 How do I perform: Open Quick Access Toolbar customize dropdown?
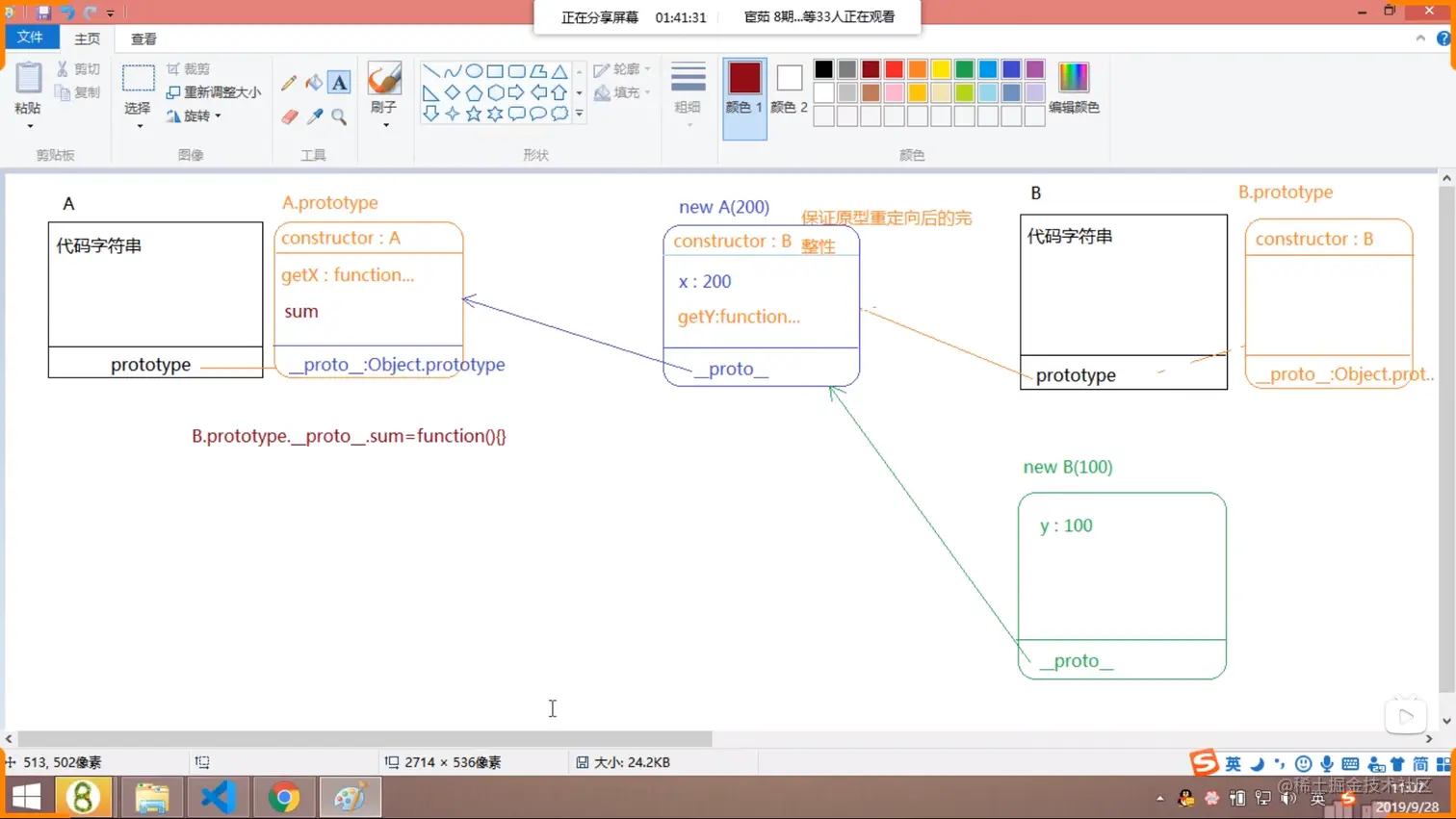click(110, 13)
